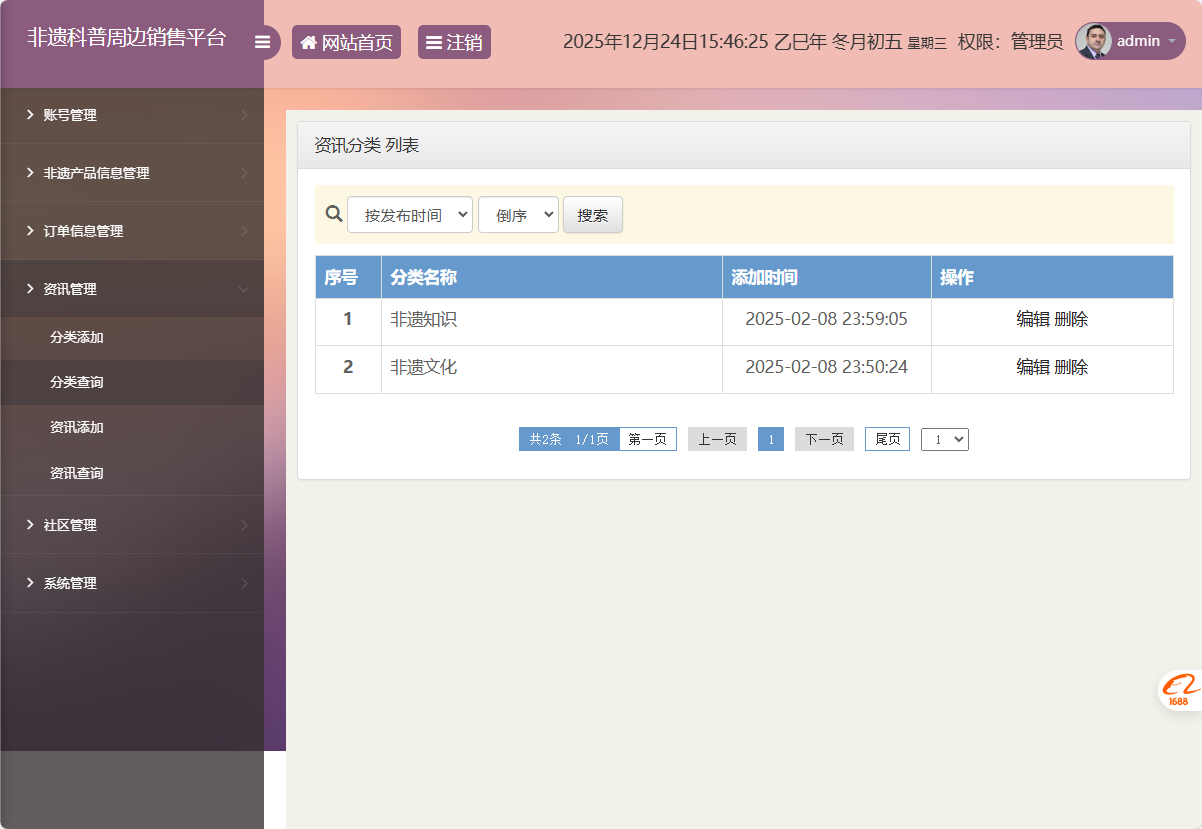The width and height of the screenshot is (1202, 829).
Task: Delete the 非遗文化 category
Action: (1071, 367)
